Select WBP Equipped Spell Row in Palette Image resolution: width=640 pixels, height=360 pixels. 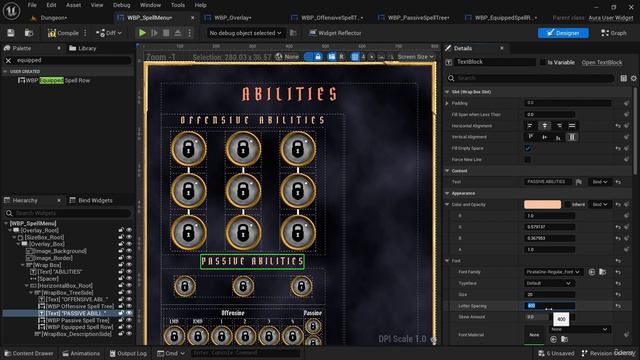point(54,80)
